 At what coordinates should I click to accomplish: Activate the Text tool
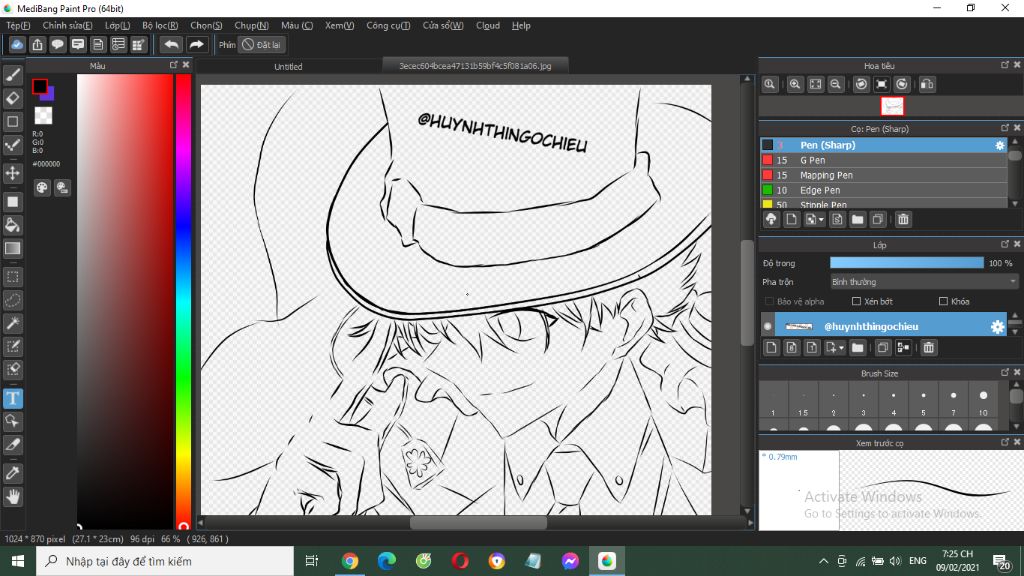point(13,398)
